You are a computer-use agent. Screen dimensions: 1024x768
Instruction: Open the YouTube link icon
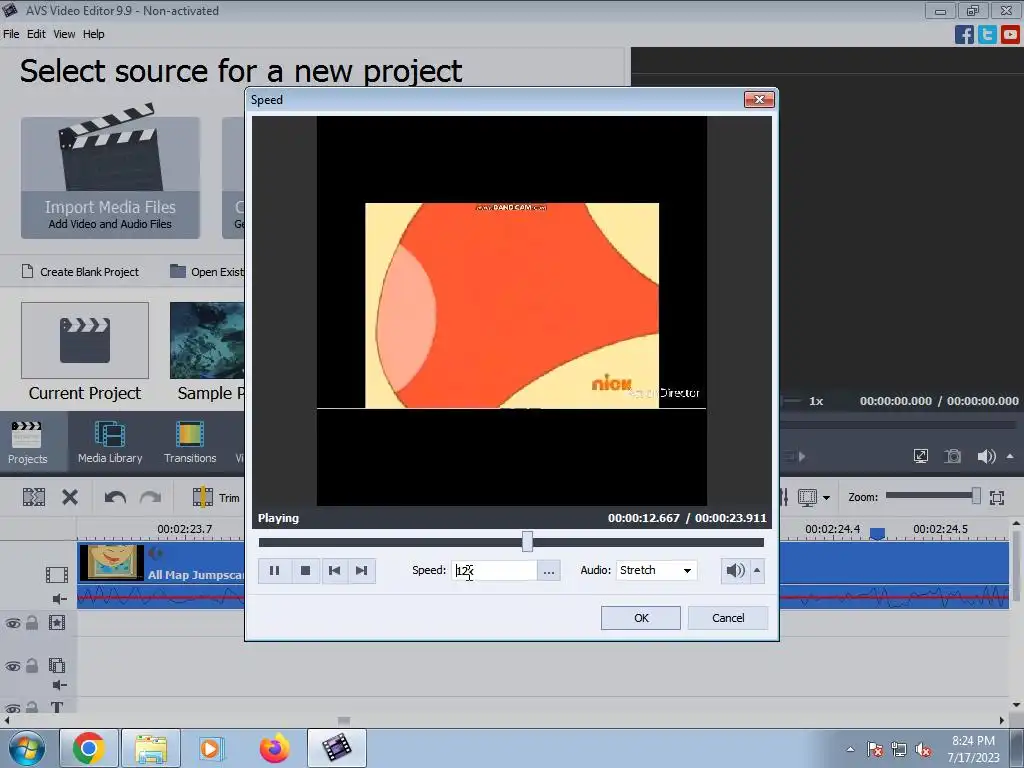(1010, 35)
